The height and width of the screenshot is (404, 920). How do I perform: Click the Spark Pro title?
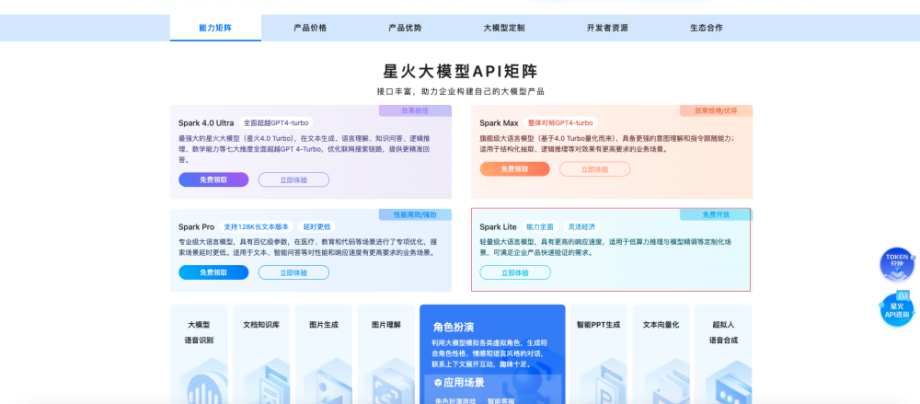[x=196, y=227]
